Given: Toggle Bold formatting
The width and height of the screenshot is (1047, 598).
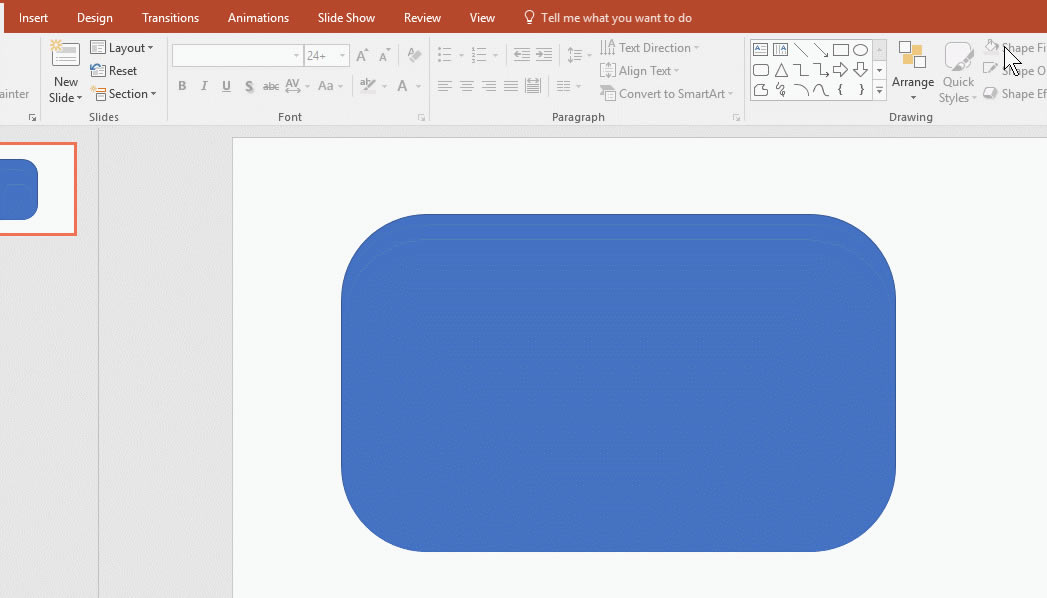Looking at the screenshot, I should coord(182,86).
